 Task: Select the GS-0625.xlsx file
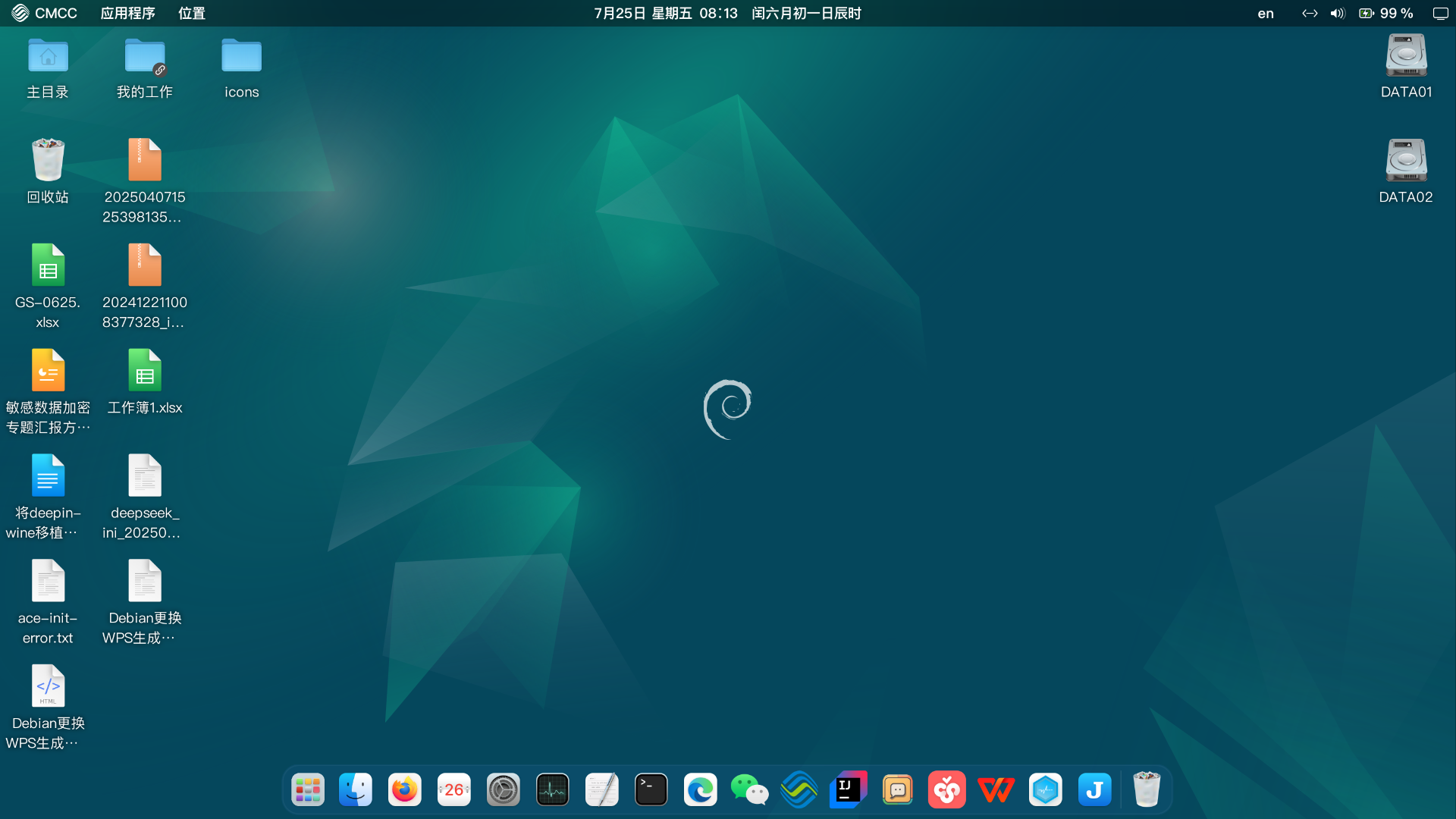pyautogui.click(x=48, y=287)
